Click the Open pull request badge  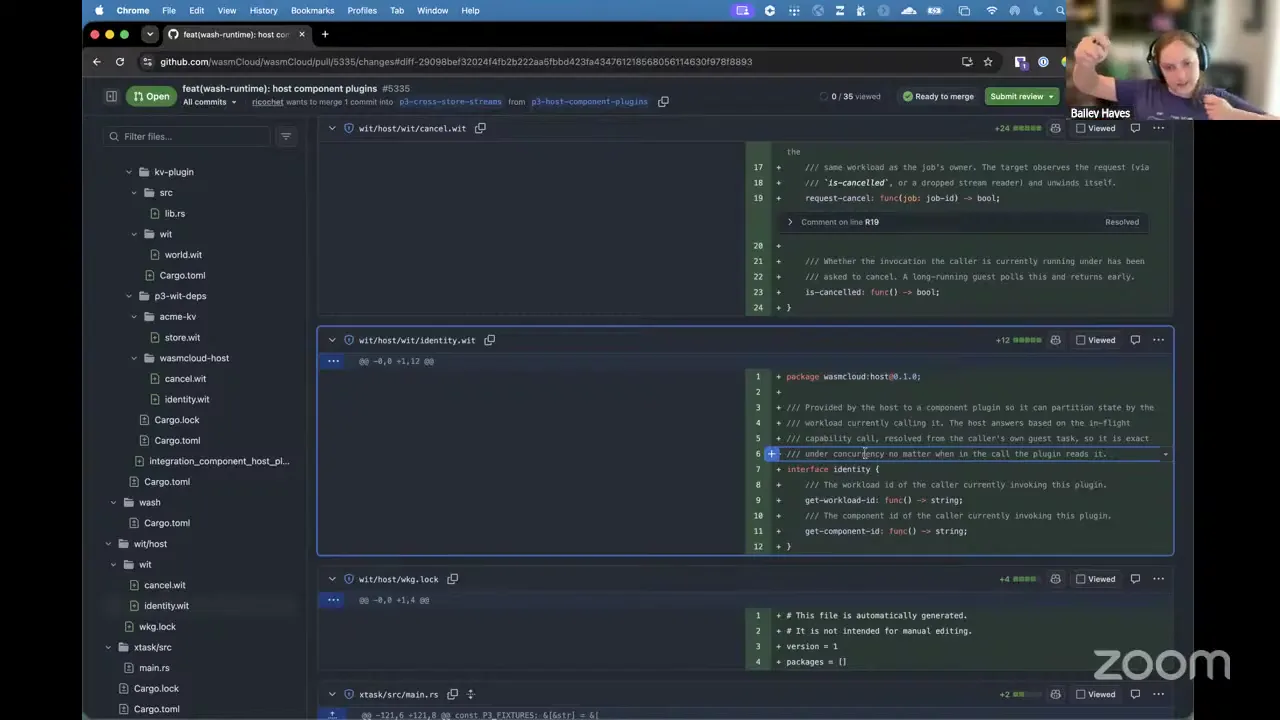click(x=152, y=97)
